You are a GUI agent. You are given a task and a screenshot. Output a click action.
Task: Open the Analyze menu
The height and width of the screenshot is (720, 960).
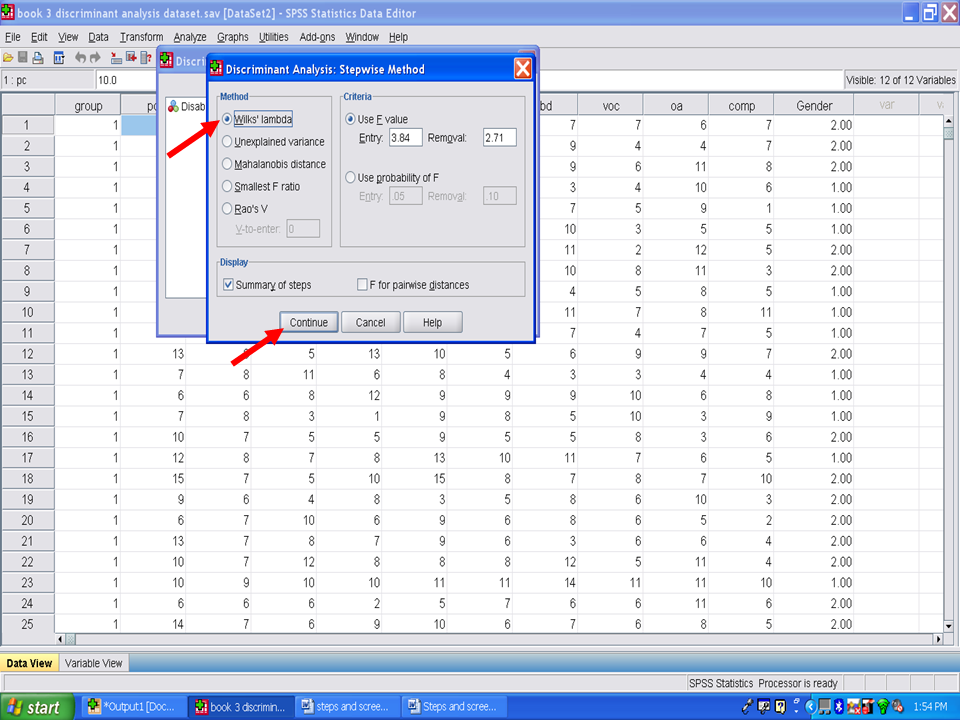tap(189, 37)
